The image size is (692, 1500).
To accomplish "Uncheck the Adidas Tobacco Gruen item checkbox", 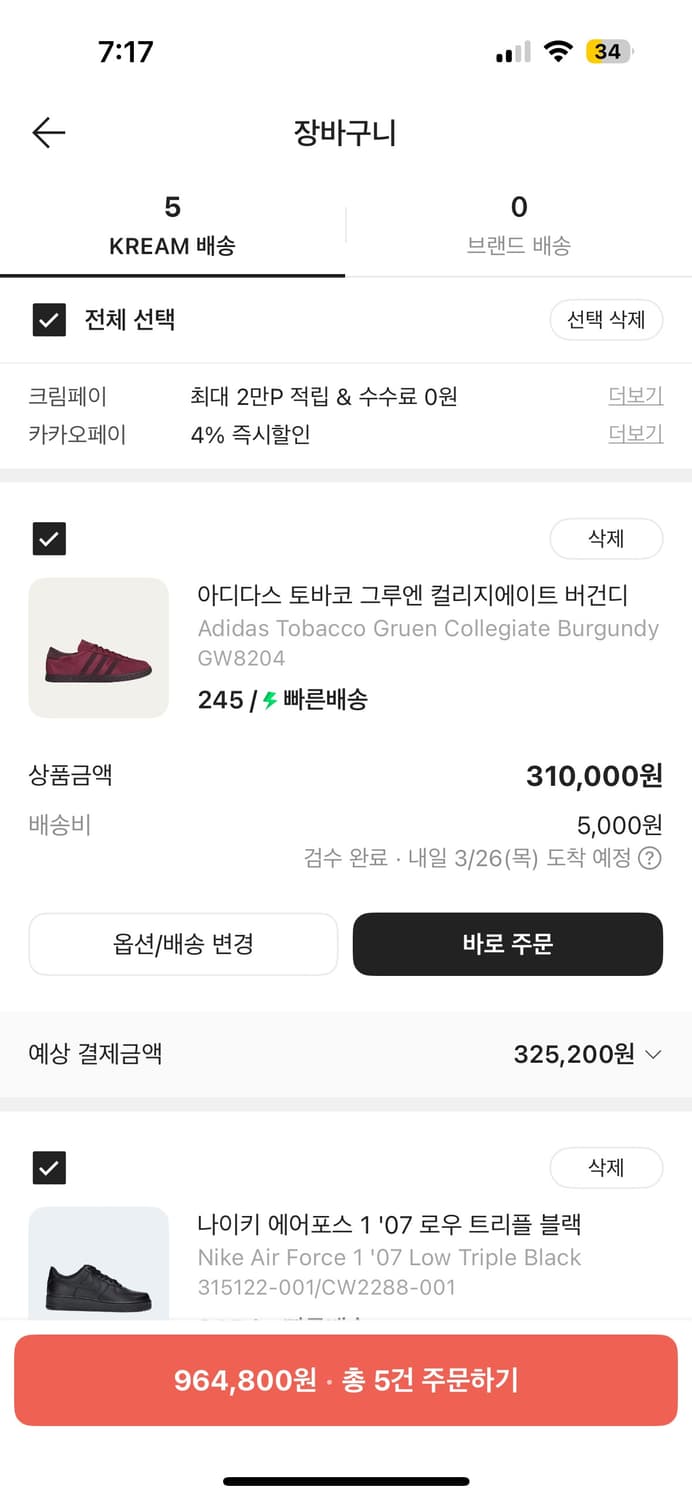I will coord(49,538).
